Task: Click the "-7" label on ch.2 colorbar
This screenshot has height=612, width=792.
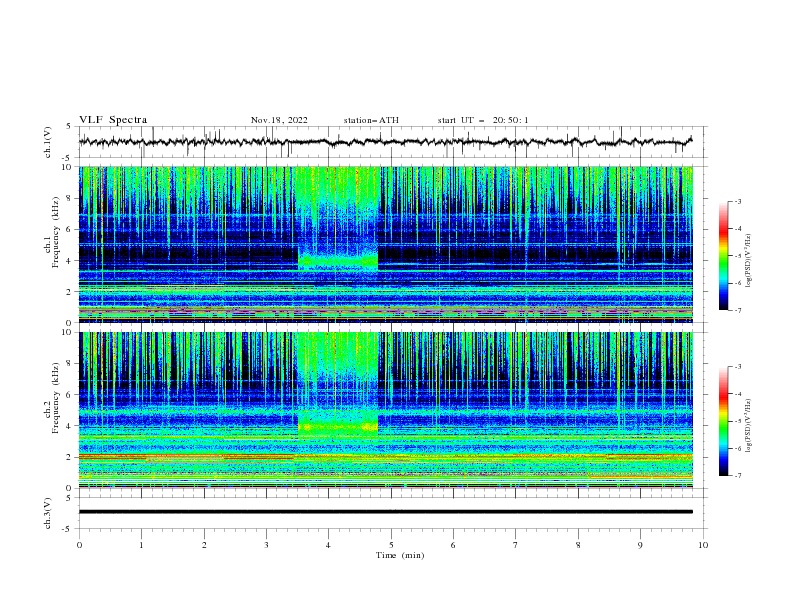Action: click(x=737, y=476)
